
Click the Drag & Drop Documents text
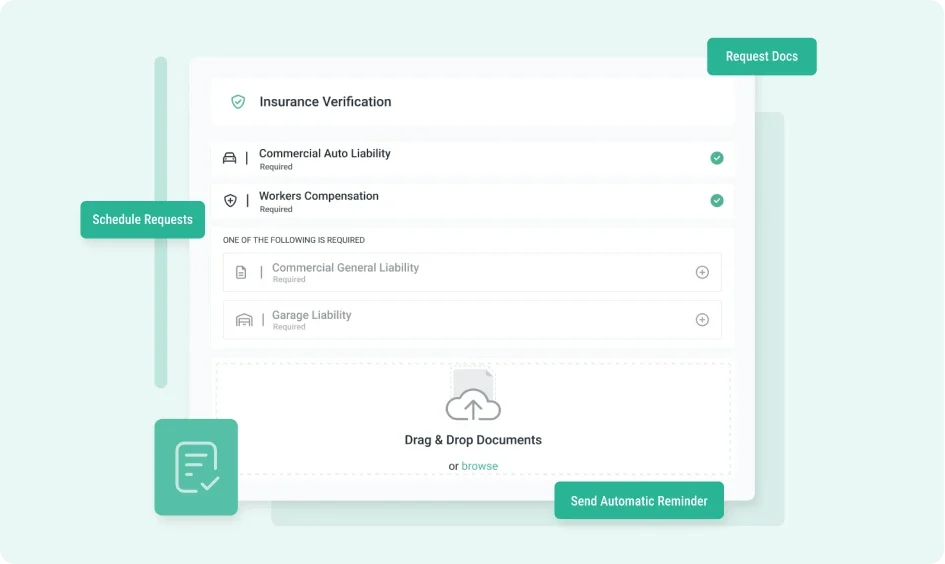click(x=473, y=440)
